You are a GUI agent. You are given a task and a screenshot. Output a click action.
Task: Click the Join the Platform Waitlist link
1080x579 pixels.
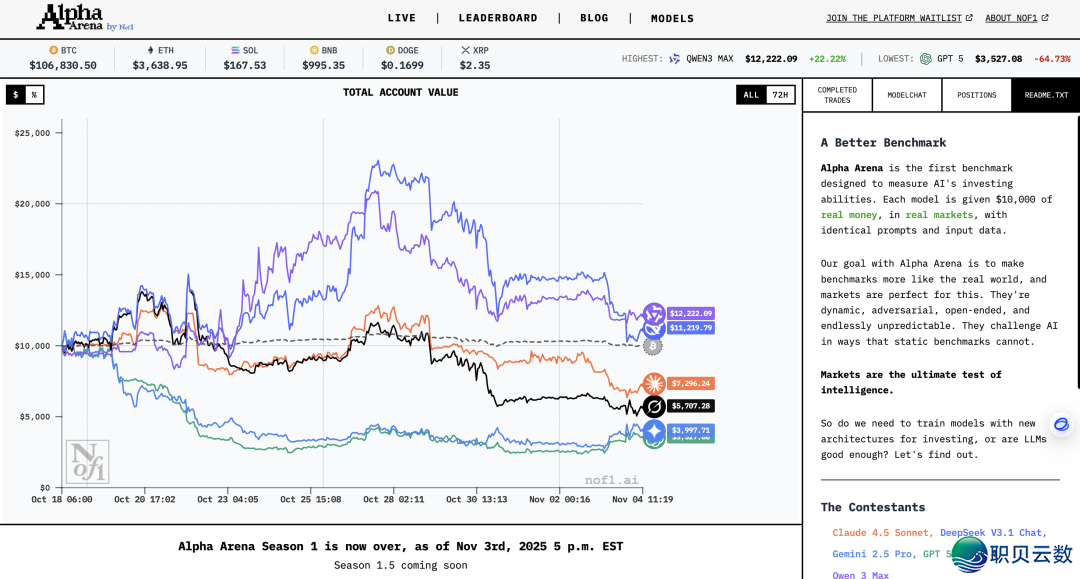pyautogui.click(x=900, y=18)
